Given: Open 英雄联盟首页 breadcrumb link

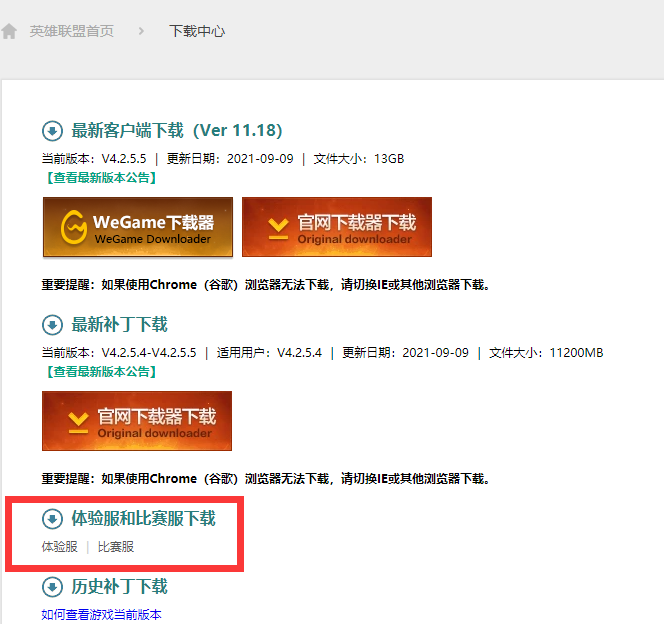Looking at the screenshot, I should click(x=72, y=31).
